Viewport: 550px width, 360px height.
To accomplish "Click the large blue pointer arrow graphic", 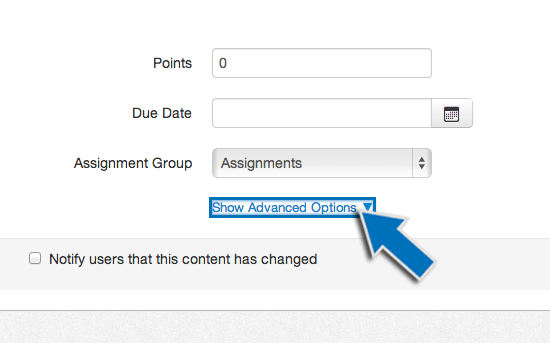I will click(x=396, y=244).
